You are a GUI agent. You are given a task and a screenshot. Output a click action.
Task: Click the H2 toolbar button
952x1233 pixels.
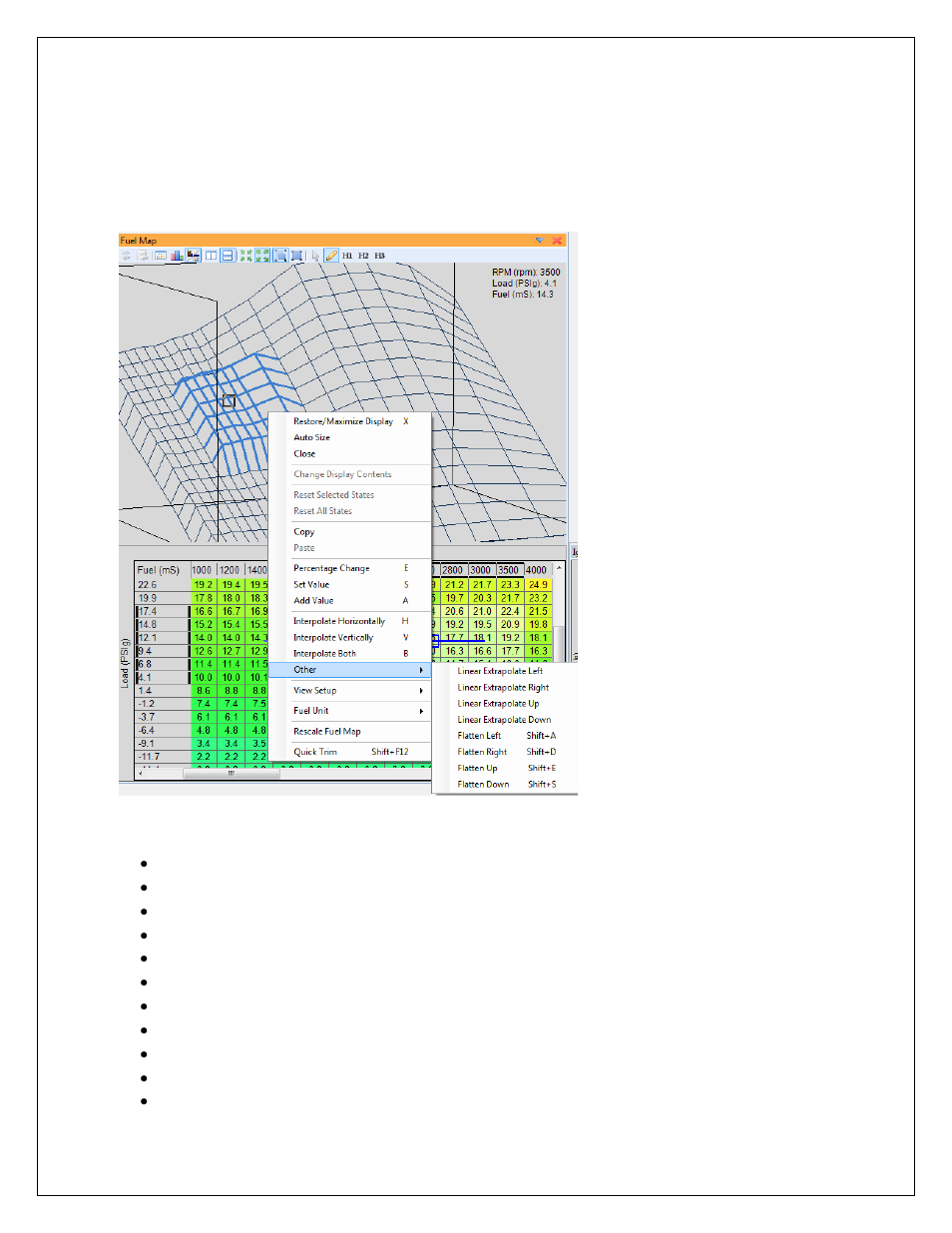pos(363,256)
